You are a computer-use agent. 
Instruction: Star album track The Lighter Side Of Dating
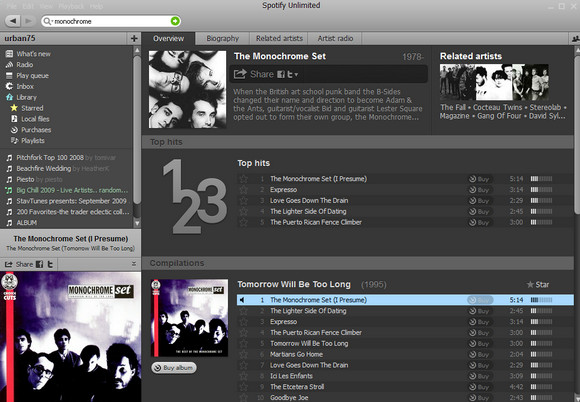(243, 311)
